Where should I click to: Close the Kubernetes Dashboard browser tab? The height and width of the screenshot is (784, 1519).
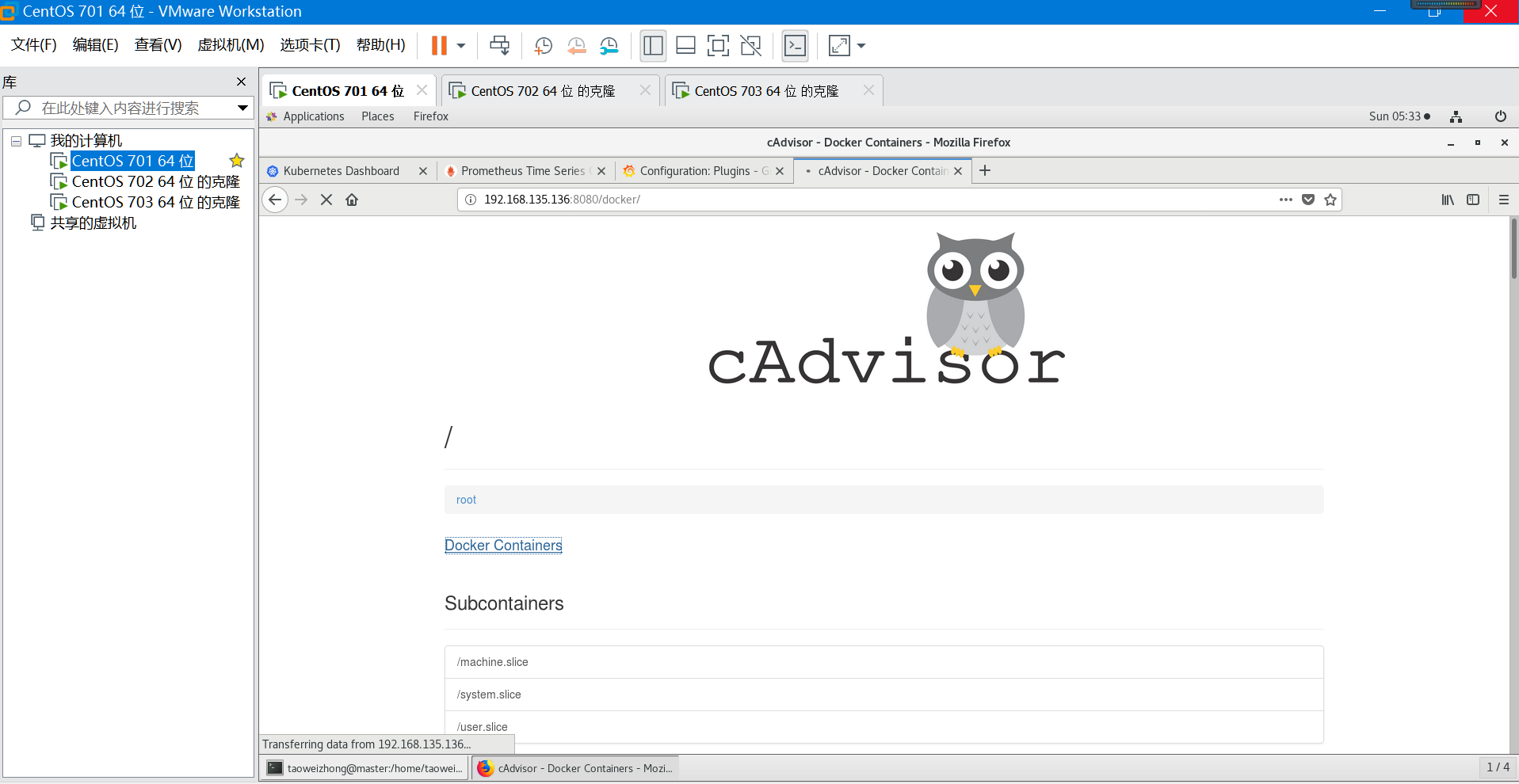[x=423, y=171]
